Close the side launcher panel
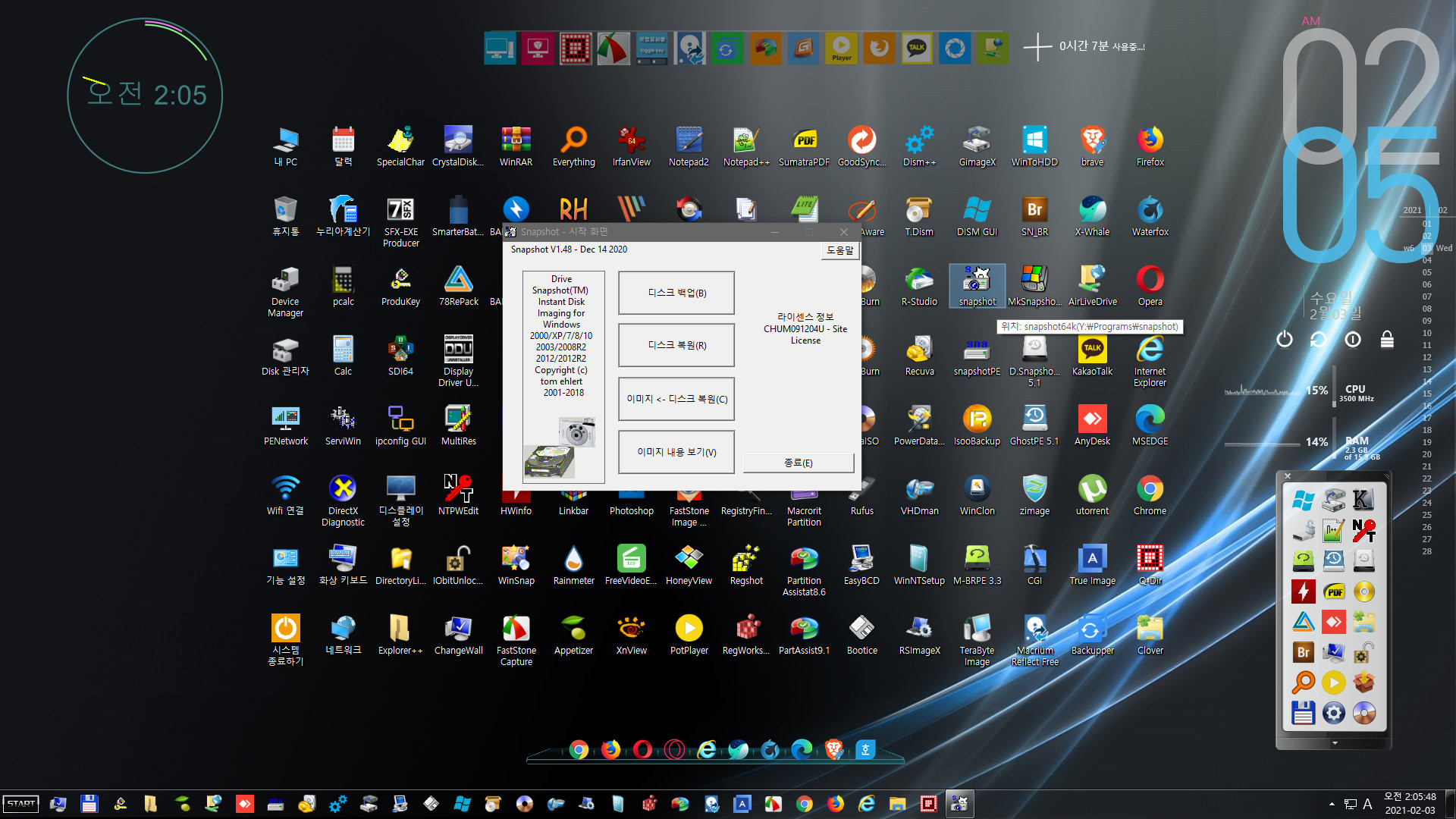The width and height of the screenshot is (1456, 819). (x=1287, y=476)
